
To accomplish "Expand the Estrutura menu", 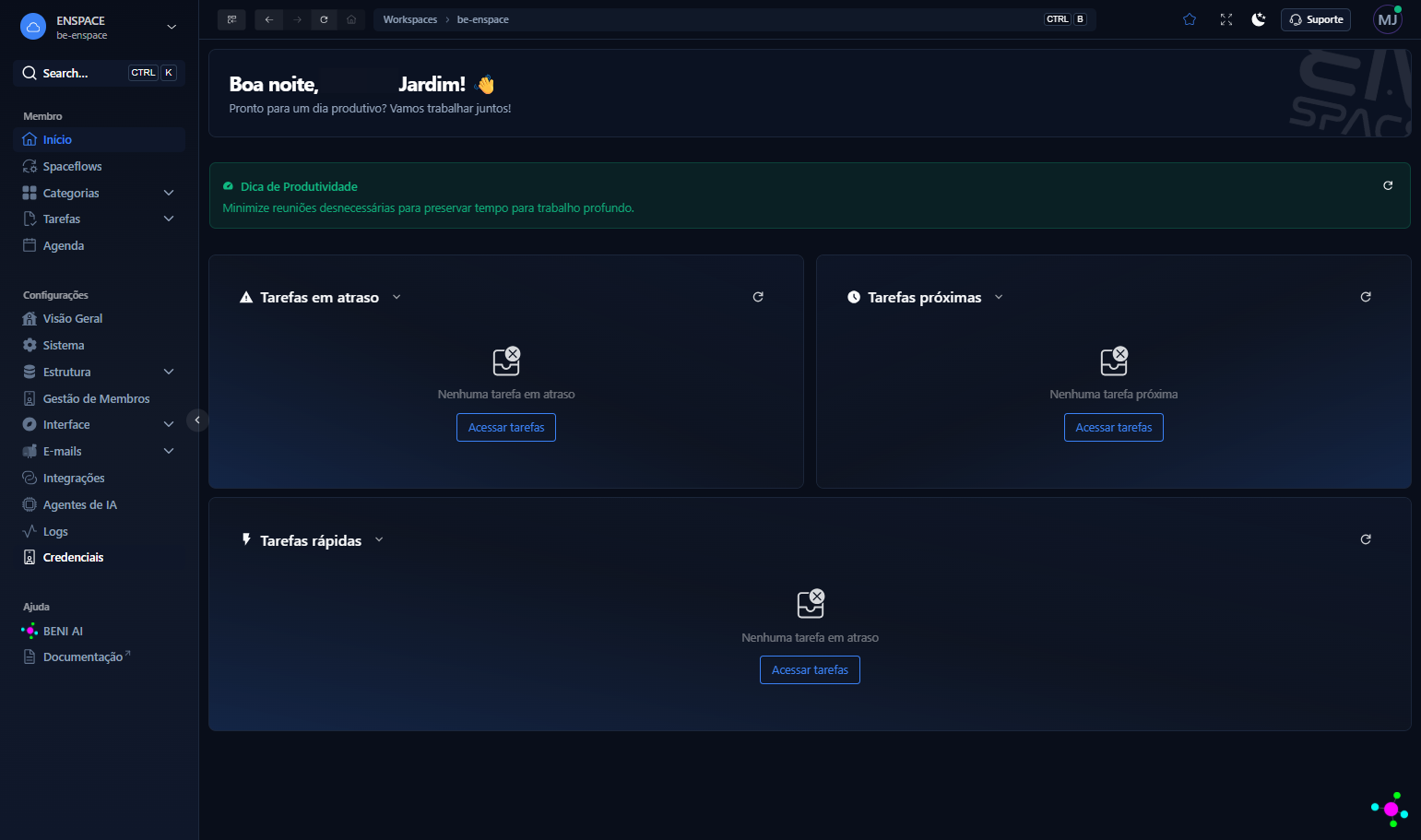I will (x=169, y=372).
